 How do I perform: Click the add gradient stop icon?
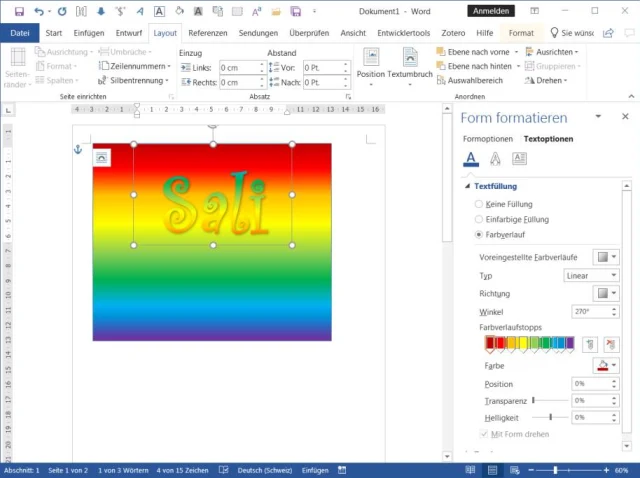point(588,344)
